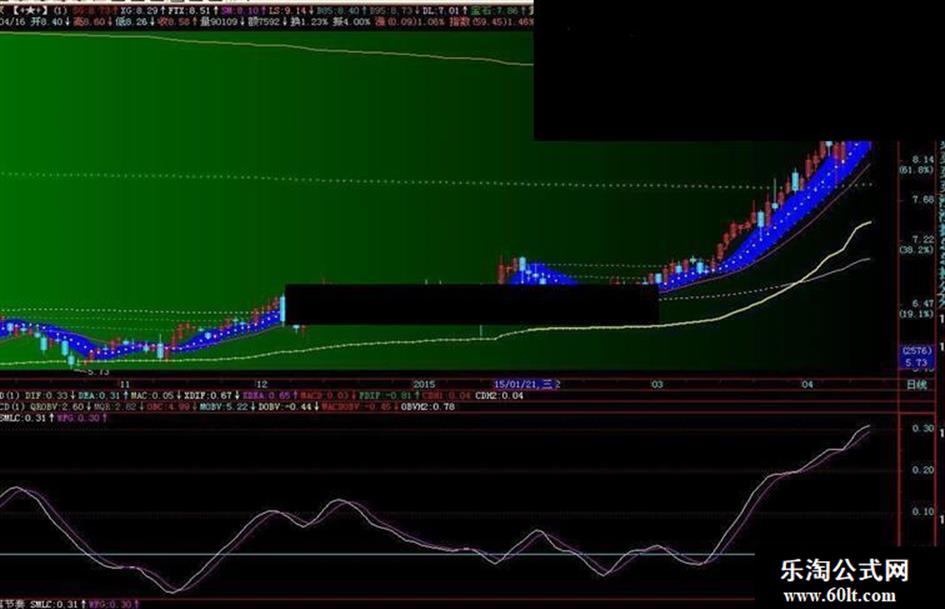945x609 pixels.
Task: Click the month 03 marker on time axis
Action: tap(656, 384)
